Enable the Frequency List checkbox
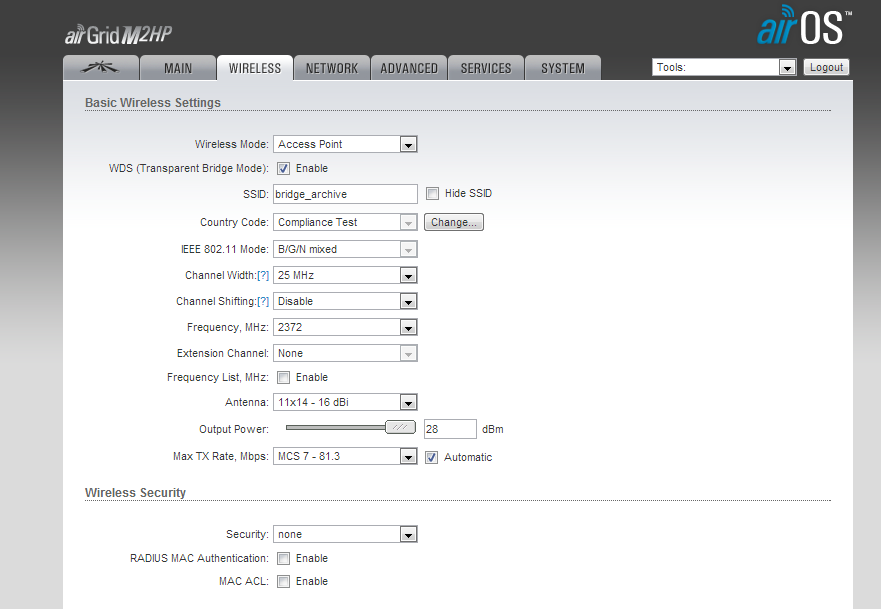This screenshot has height=609, width=881. tap(284, 377)
